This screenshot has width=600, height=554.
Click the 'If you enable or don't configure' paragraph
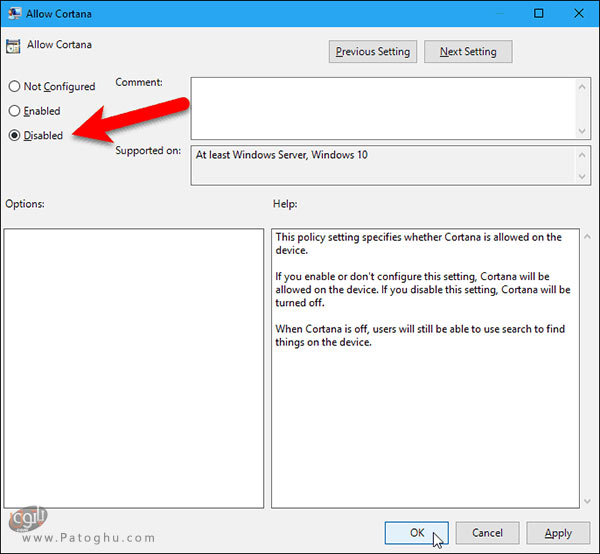click(423, 290)
